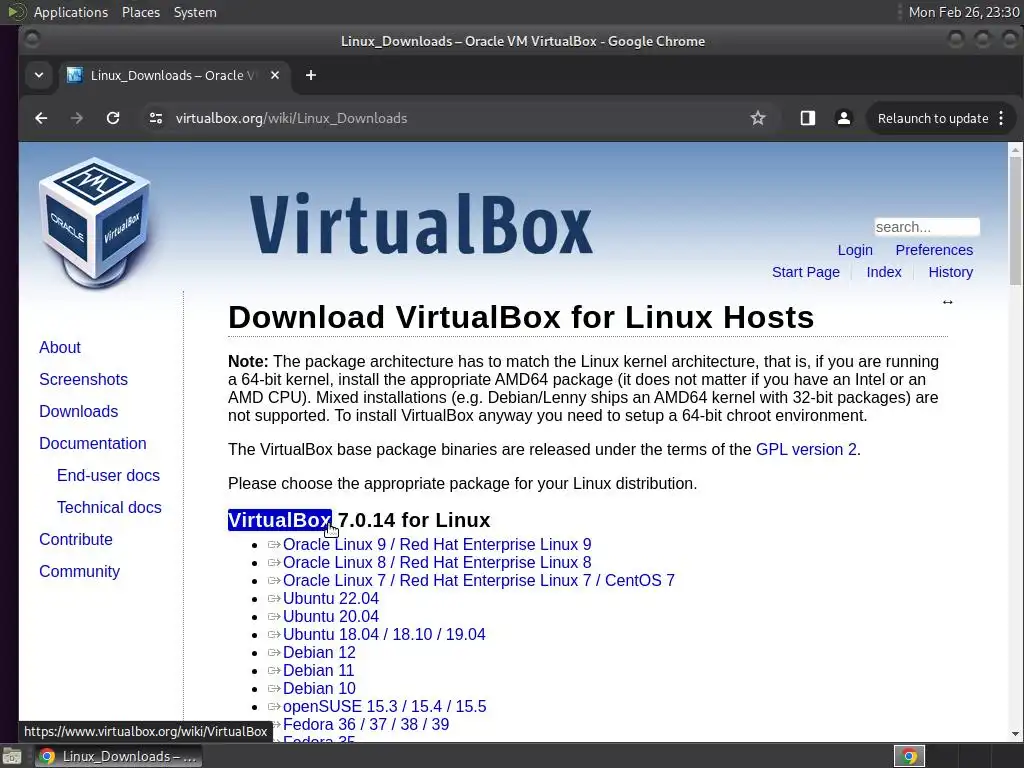Click the show desktop icon in the bottom panel
This screenshot has width=1024, height=768.
11,756
